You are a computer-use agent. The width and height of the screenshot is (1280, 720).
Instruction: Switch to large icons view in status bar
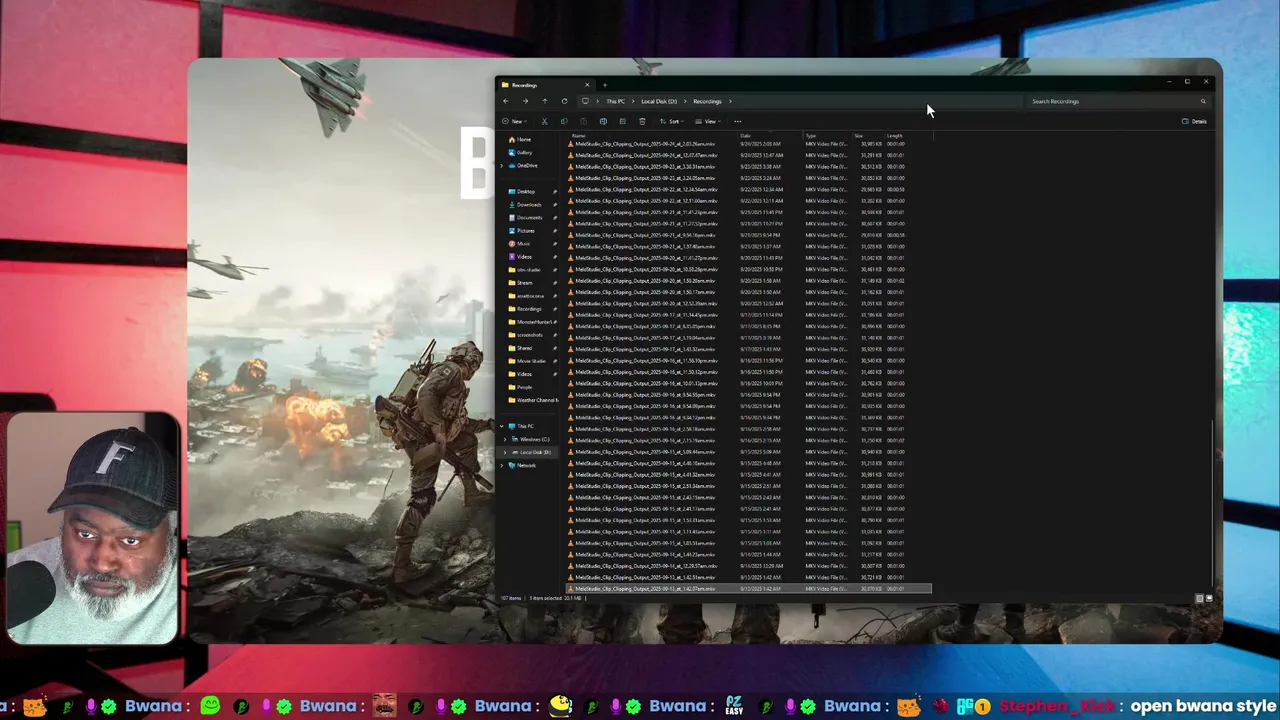[x=1209, y=598]
